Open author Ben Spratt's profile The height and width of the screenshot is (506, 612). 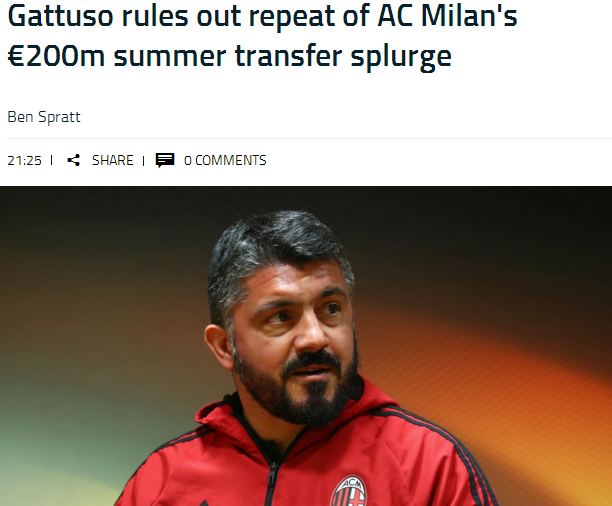[x=44, y=117]
